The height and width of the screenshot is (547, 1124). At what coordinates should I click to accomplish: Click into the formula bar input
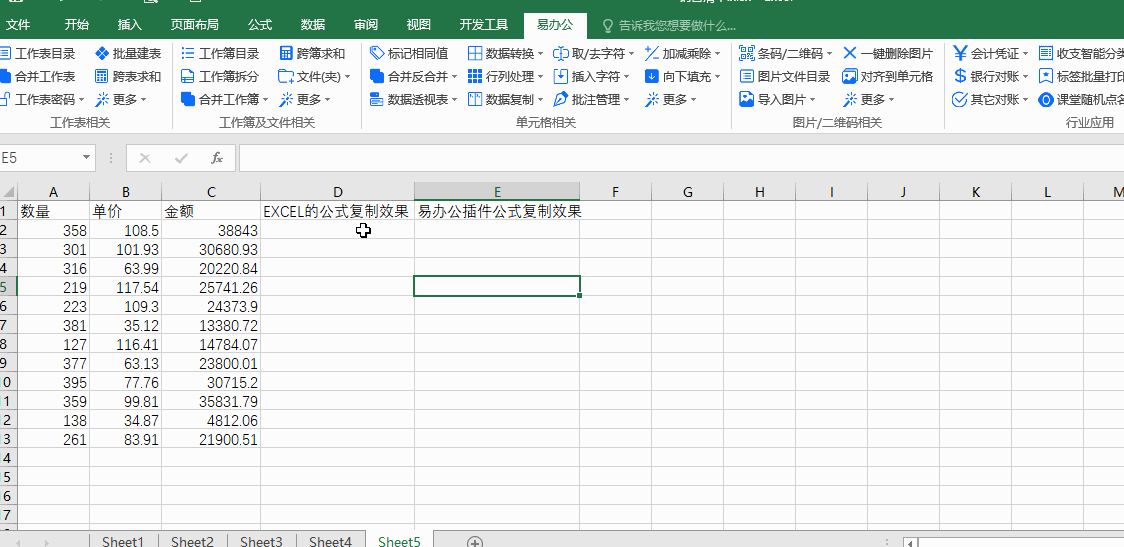click(681, 158)
